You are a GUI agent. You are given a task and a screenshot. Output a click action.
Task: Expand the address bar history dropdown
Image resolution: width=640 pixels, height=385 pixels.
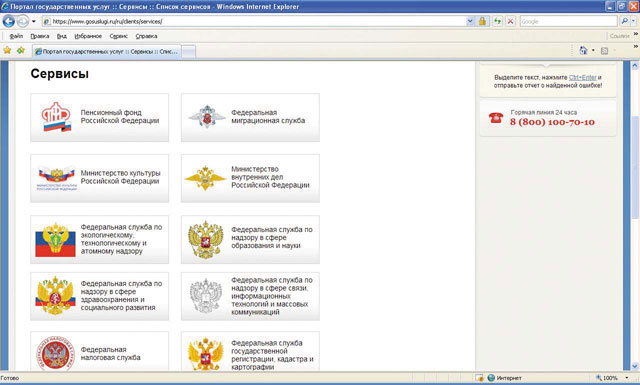tap(470, 21)
